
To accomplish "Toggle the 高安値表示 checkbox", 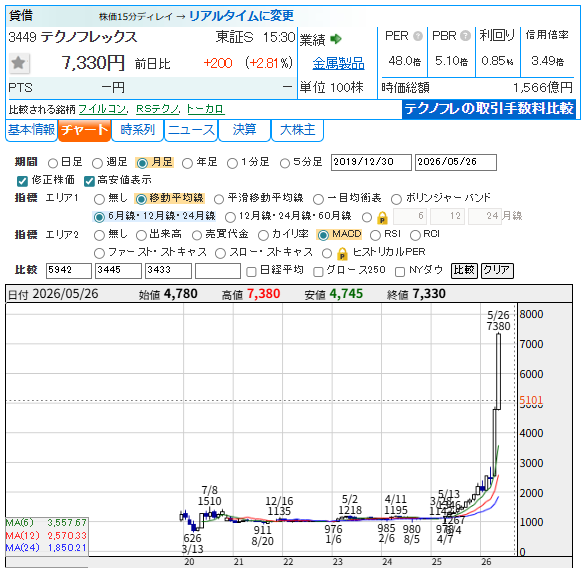I will [89, 181].
